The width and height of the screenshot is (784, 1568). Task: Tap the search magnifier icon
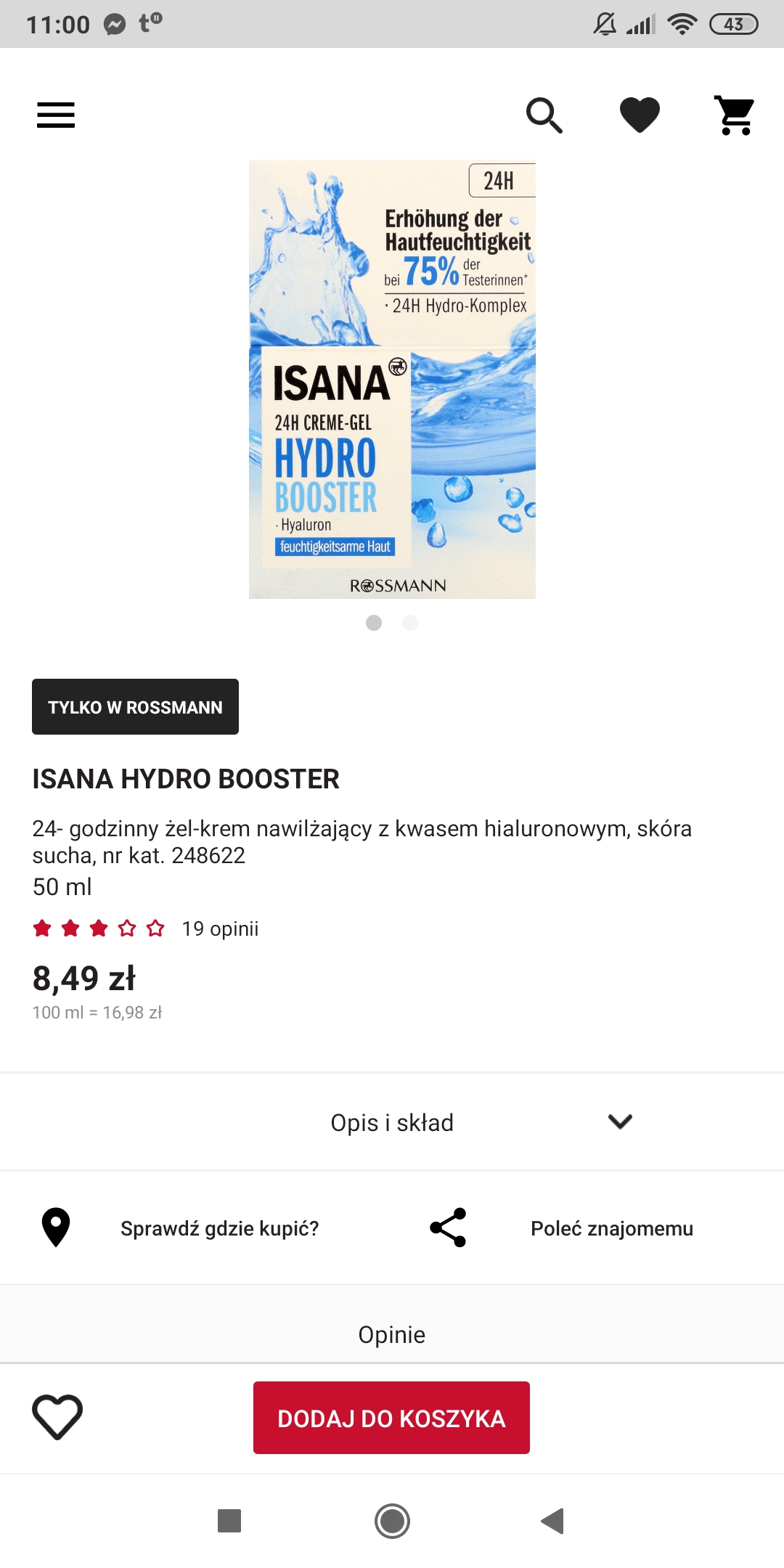(x=544, y=115)
